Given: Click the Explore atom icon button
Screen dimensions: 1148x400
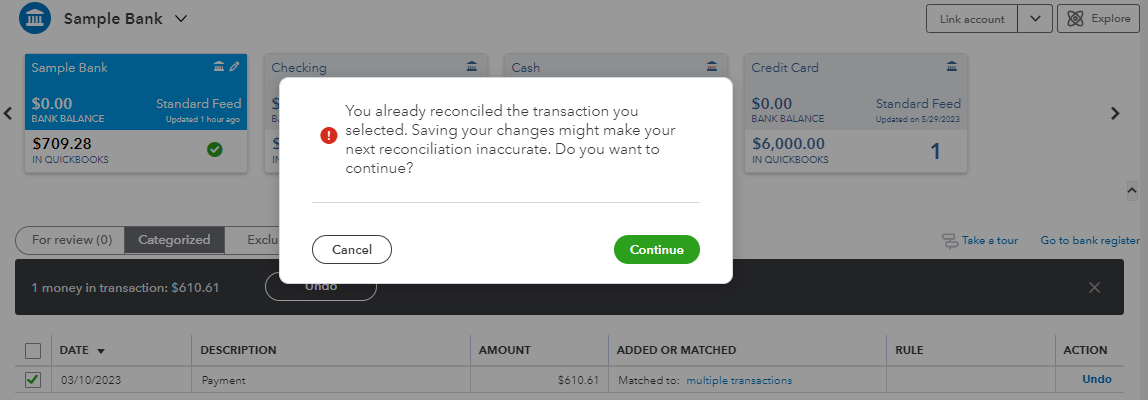Looking at the screenshot, I should [1076, 19].
